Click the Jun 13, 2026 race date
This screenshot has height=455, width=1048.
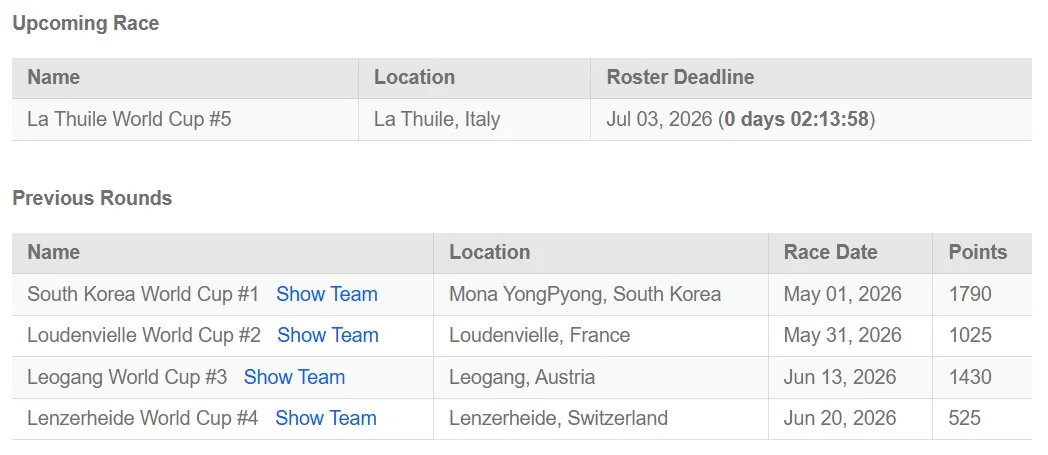pyautogui.click(x=839, y=377)
